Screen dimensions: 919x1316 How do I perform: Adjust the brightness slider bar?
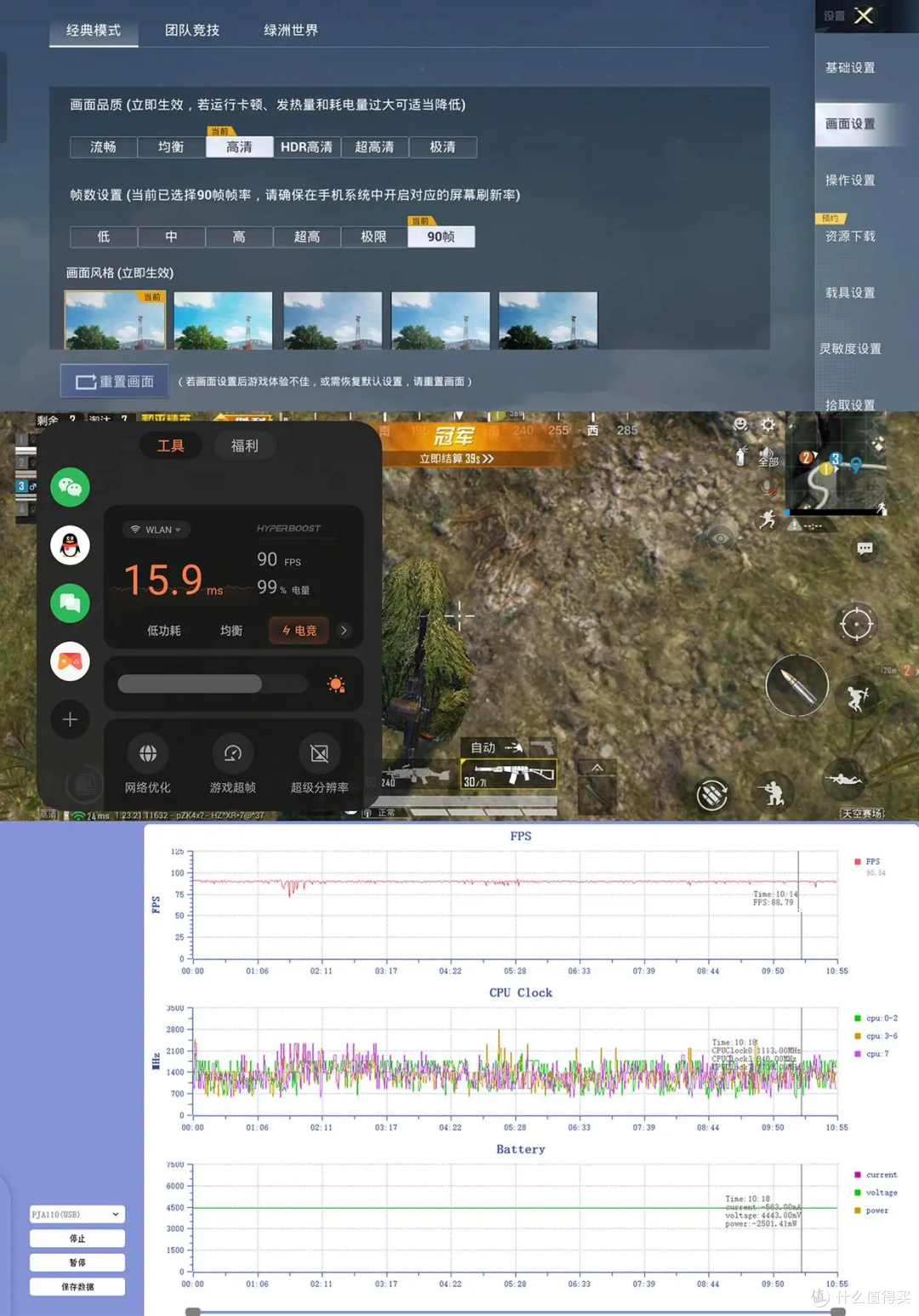(212, 684)
